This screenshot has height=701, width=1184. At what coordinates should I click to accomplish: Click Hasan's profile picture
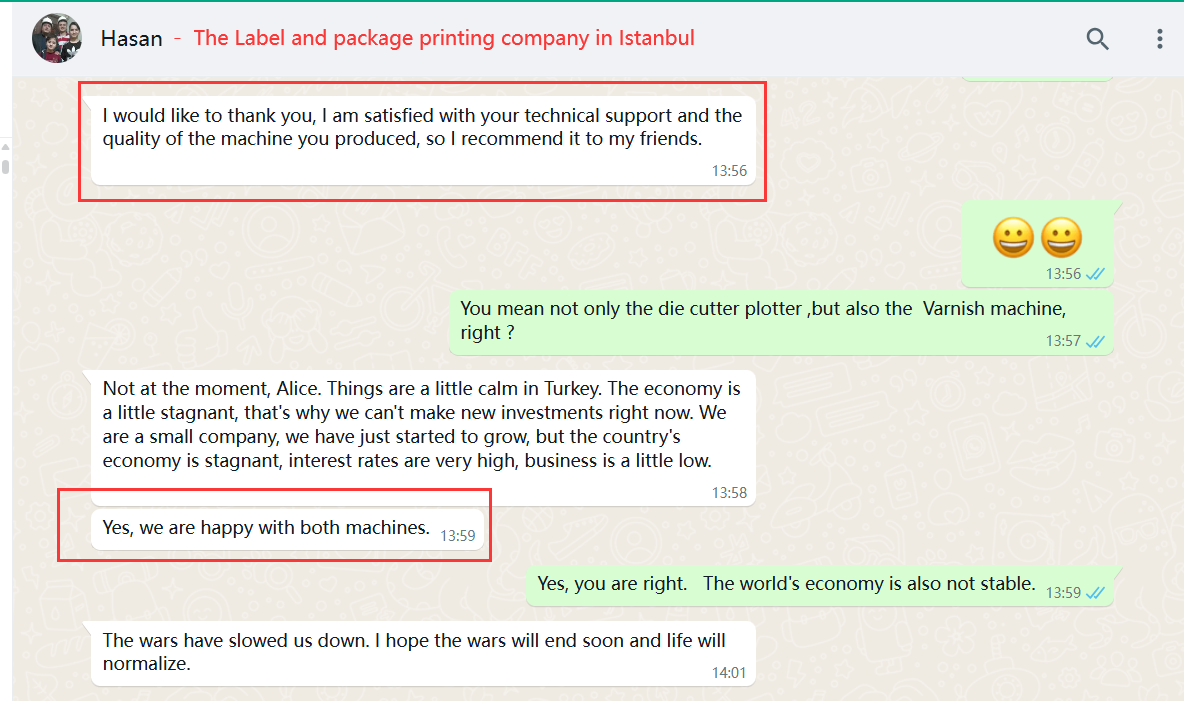pyautogui.click(x=57, y=39)
